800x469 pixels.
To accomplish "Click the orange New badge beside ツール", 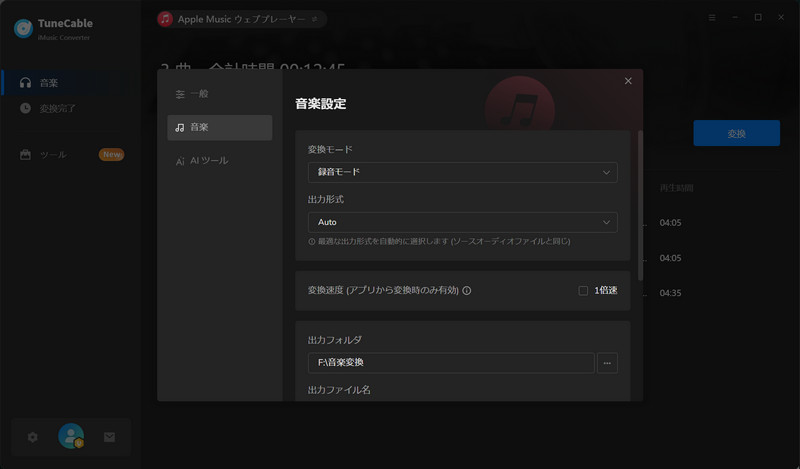I will tap(111, 154).
